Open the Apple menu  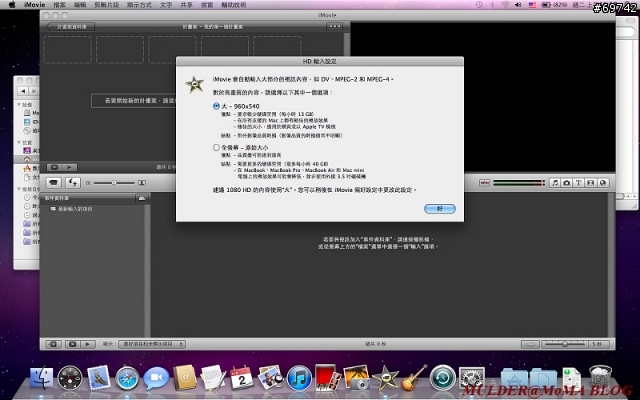[x=12, y=5]
